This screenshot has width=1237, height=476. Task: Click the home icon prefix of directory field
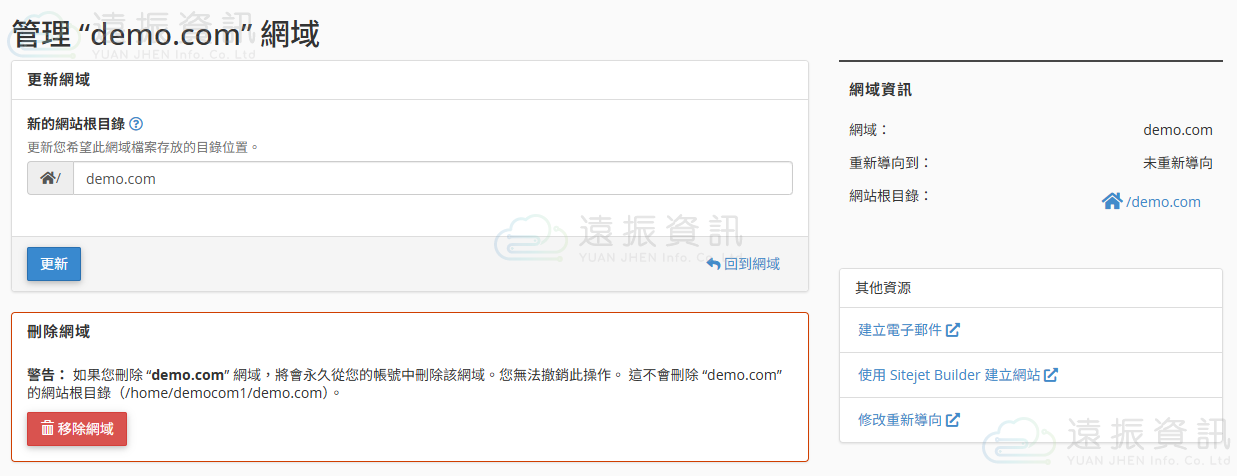tap(48, 179)
